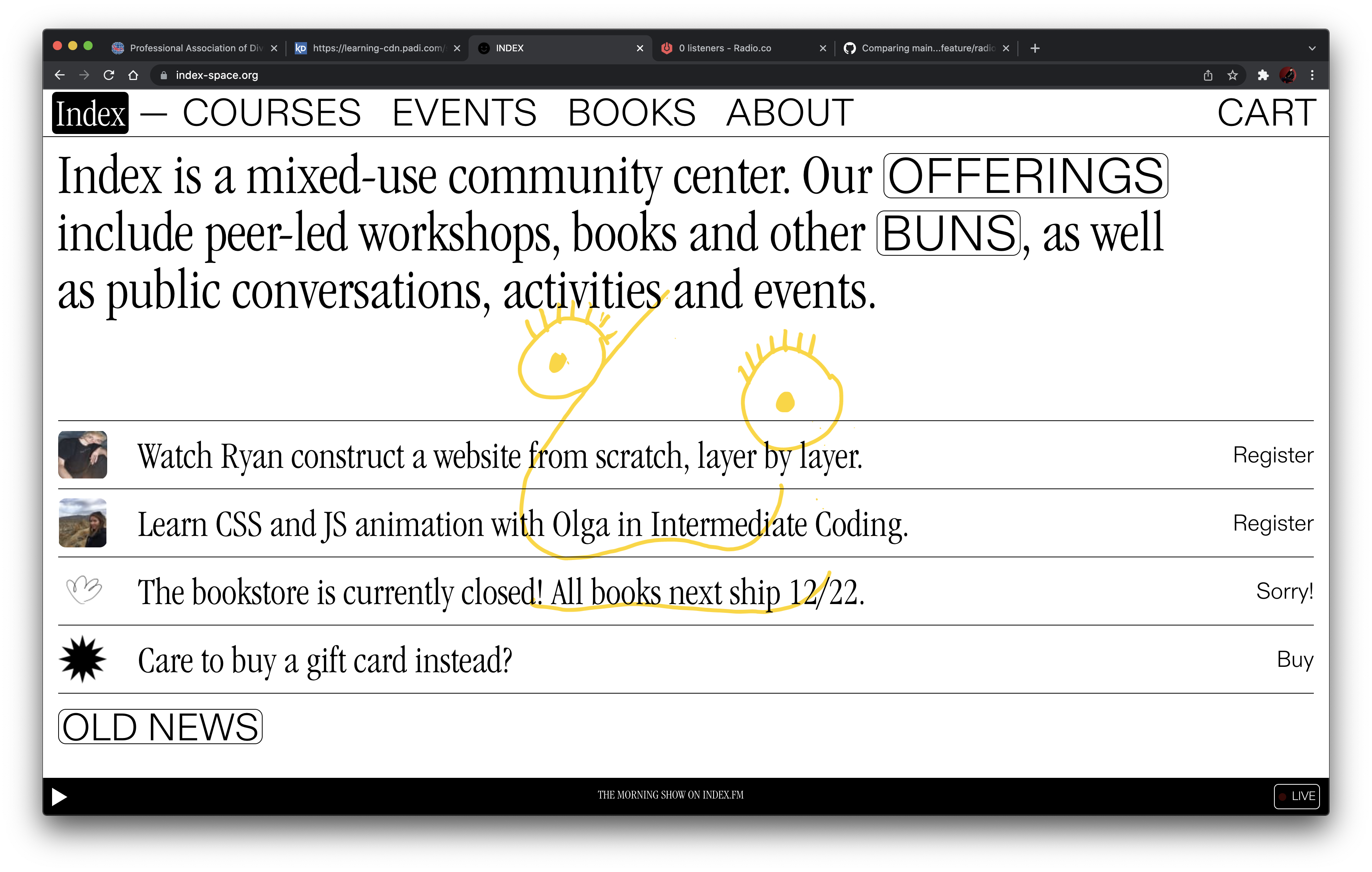The width and height of the screenshot is (1372, 872).
Task: Go to the browser home icon
Action: click(x=133, y=75)
